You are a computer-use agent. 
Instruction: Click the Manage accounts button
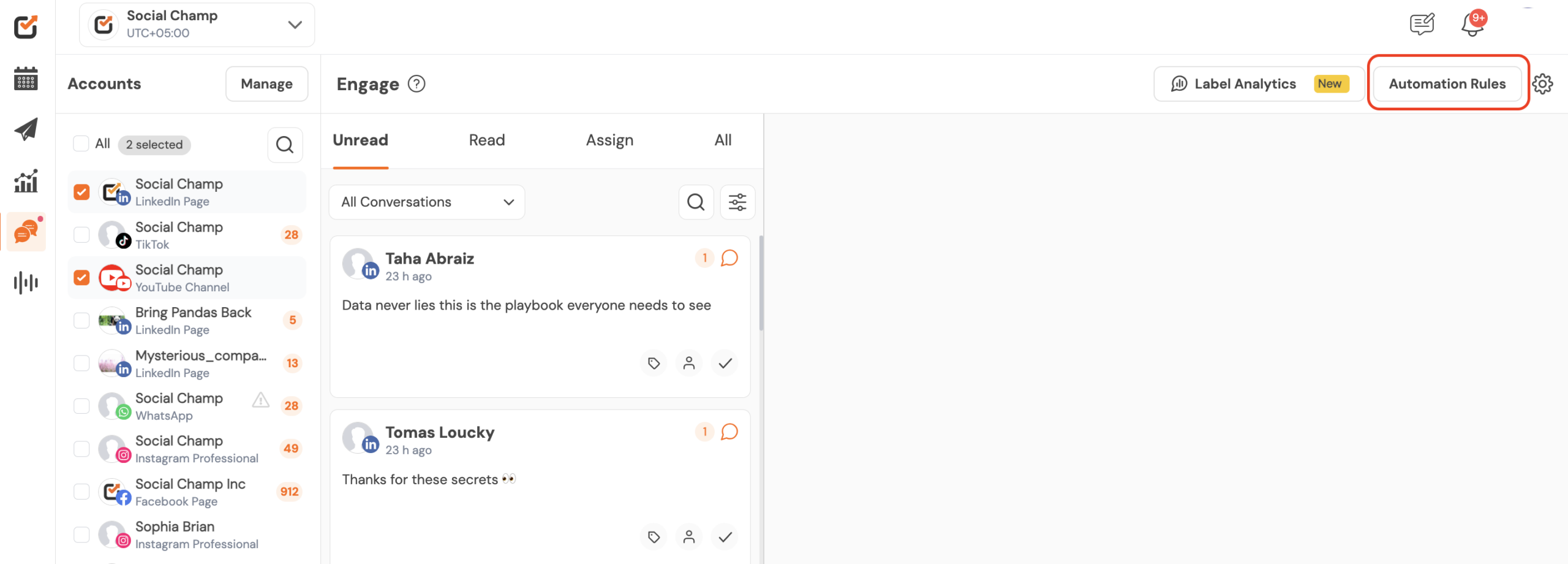(x=266, y=84)
